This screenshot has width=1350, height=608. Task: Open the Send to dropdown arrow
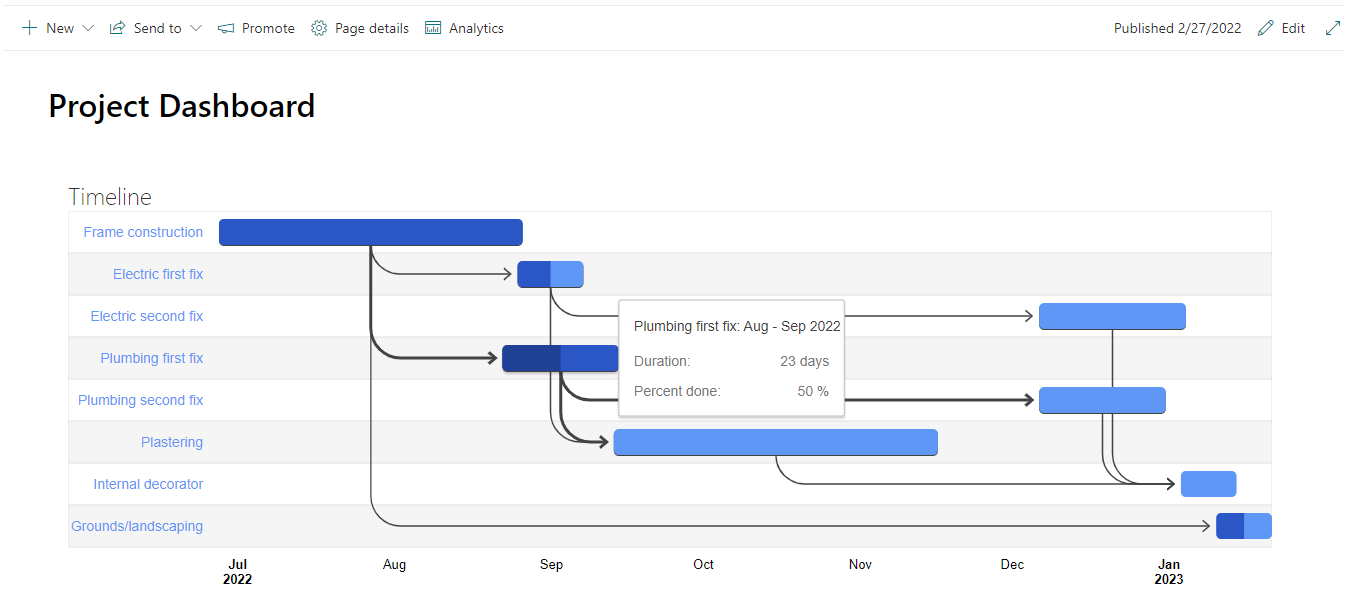(195, 29)
